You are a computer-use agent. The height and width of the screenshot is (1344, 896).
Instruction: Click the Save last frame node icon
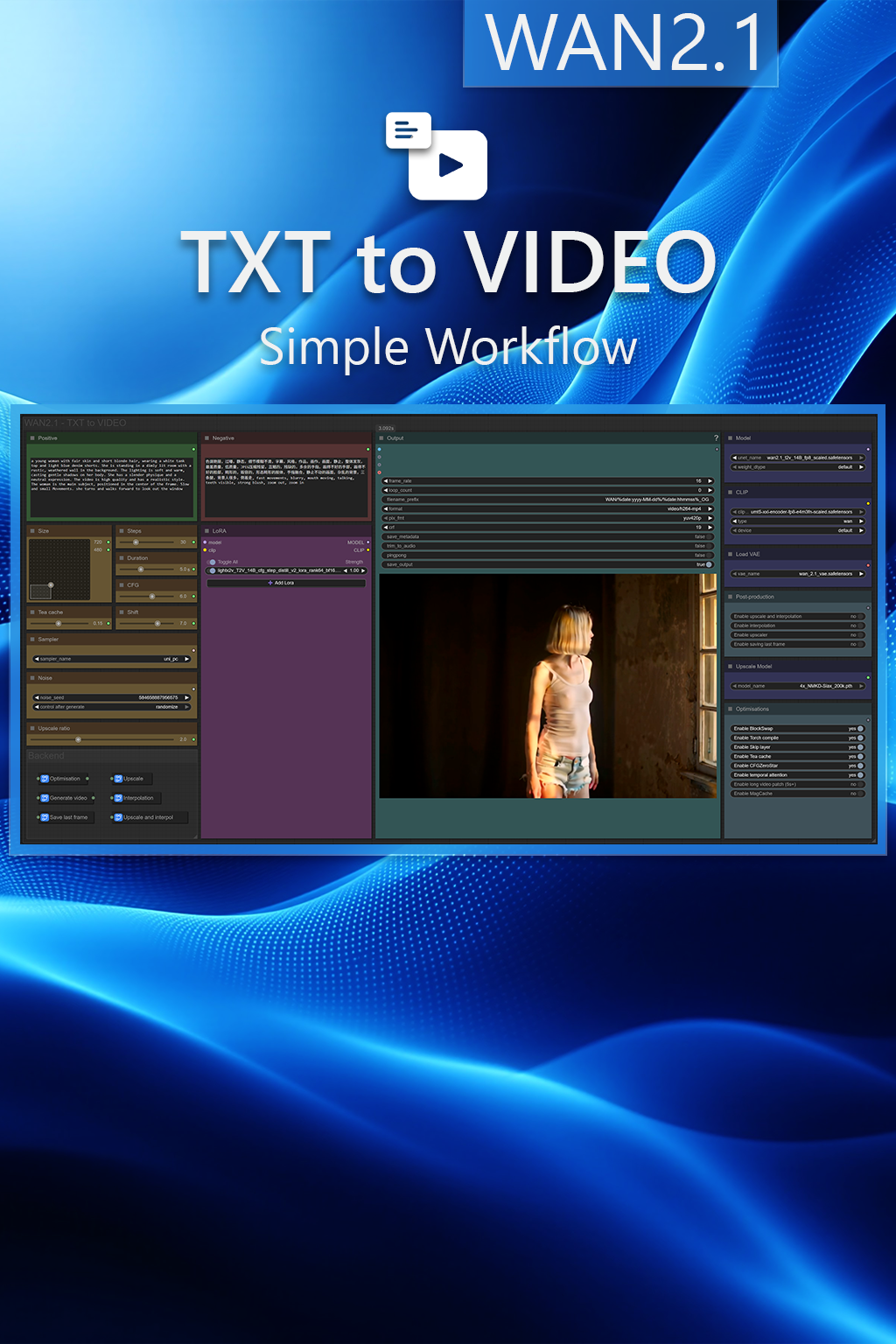coord(45,817)
